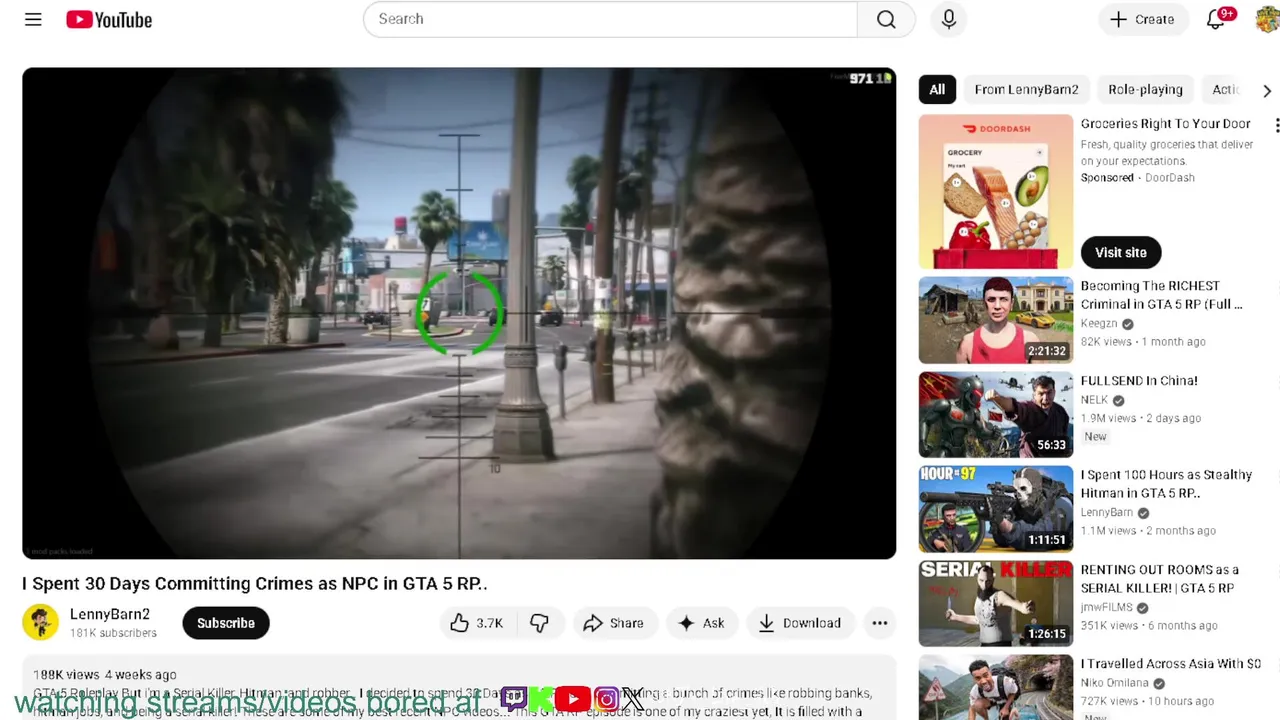The height and width of the screenshot is (720, 1280).
Task: Open Becoming The RICHEST Criminal title
Action: point(1162,295)
